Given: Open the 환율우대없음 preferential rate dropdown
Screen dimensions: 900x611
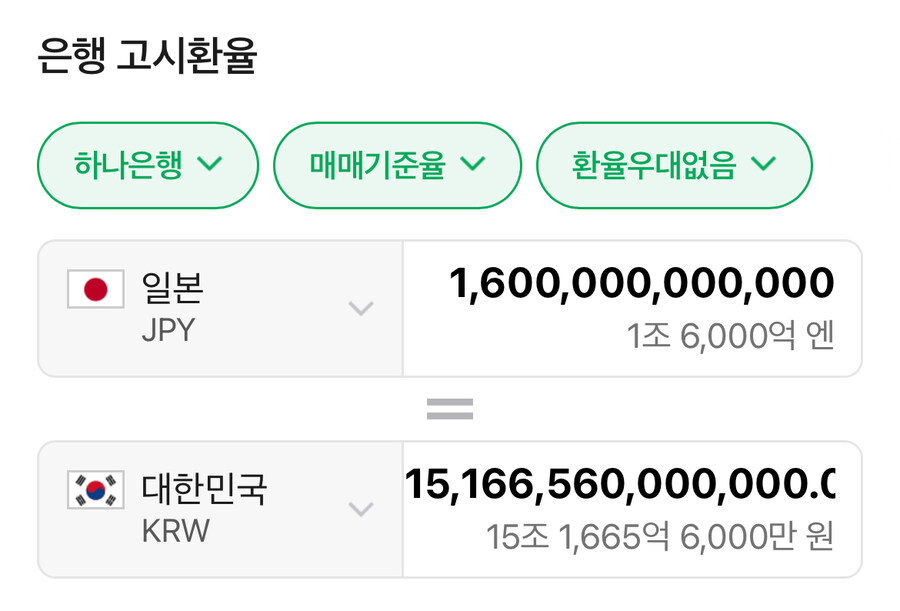Looking at the screenshot, I should tap(674, 165).
